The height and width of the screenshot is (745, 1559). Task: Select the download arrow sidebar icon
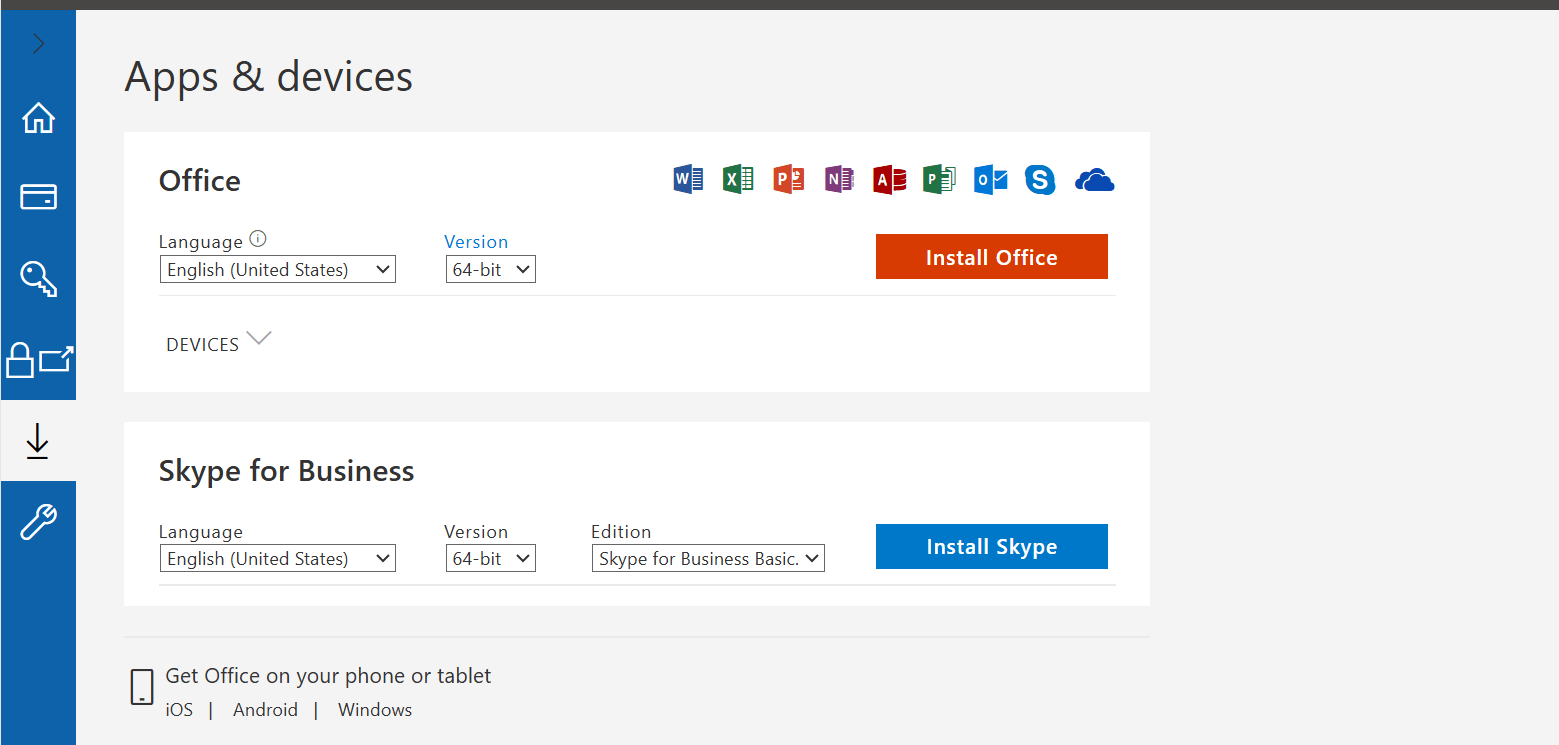tap(38, 441)
